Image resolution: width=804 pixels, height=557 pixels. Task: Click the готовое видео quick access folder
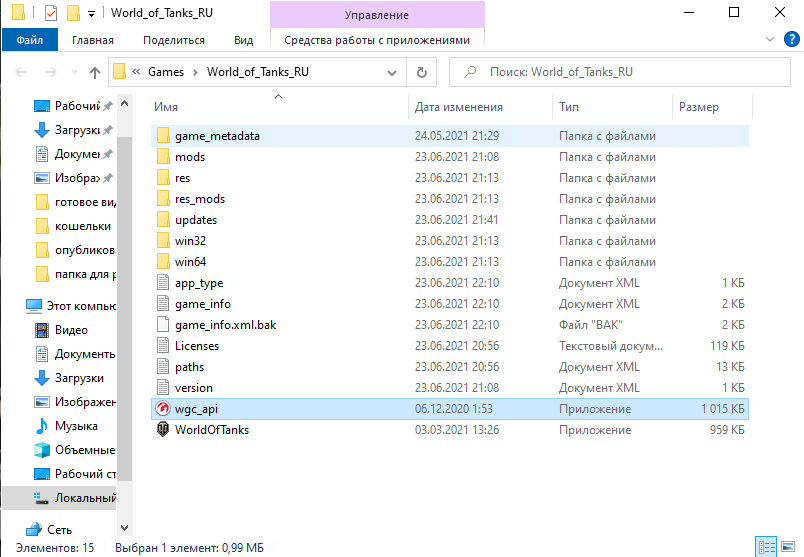[76, 202]
